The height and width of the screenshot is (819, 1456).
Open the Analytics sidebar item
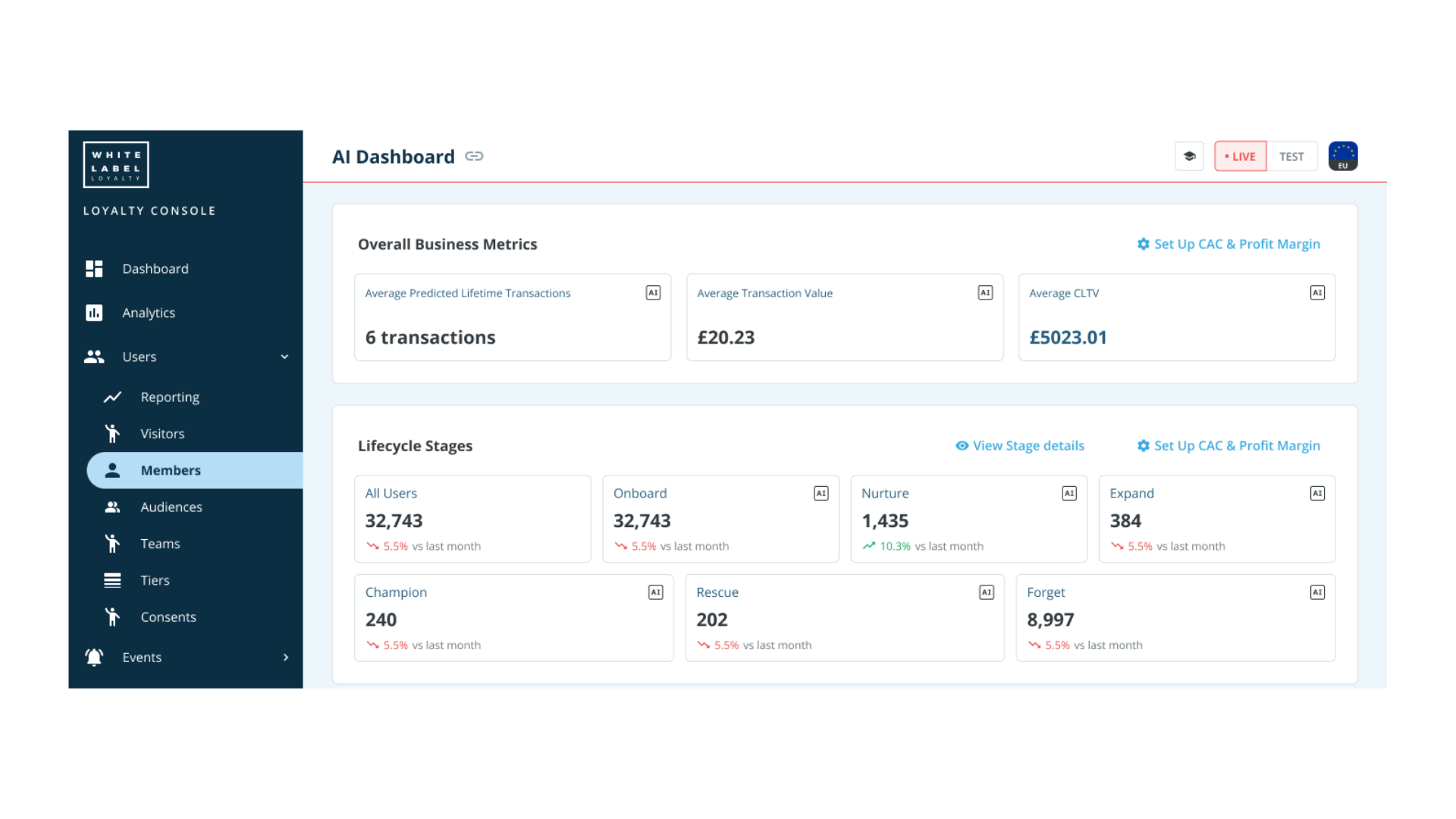[x=149, y=312]
